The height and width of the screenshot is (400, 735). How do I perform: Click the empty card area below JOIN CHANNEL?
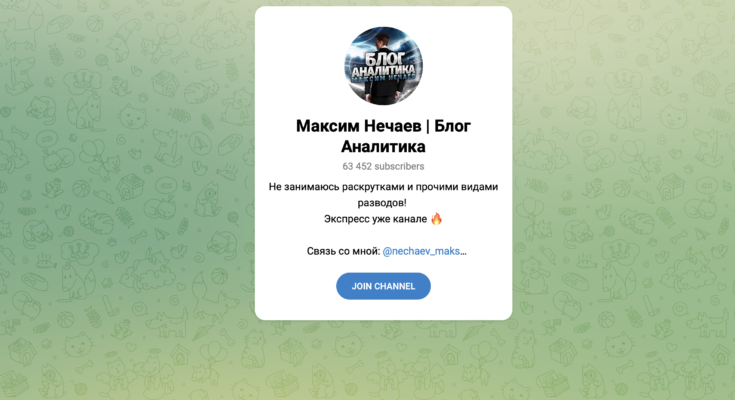click(383, 310)
